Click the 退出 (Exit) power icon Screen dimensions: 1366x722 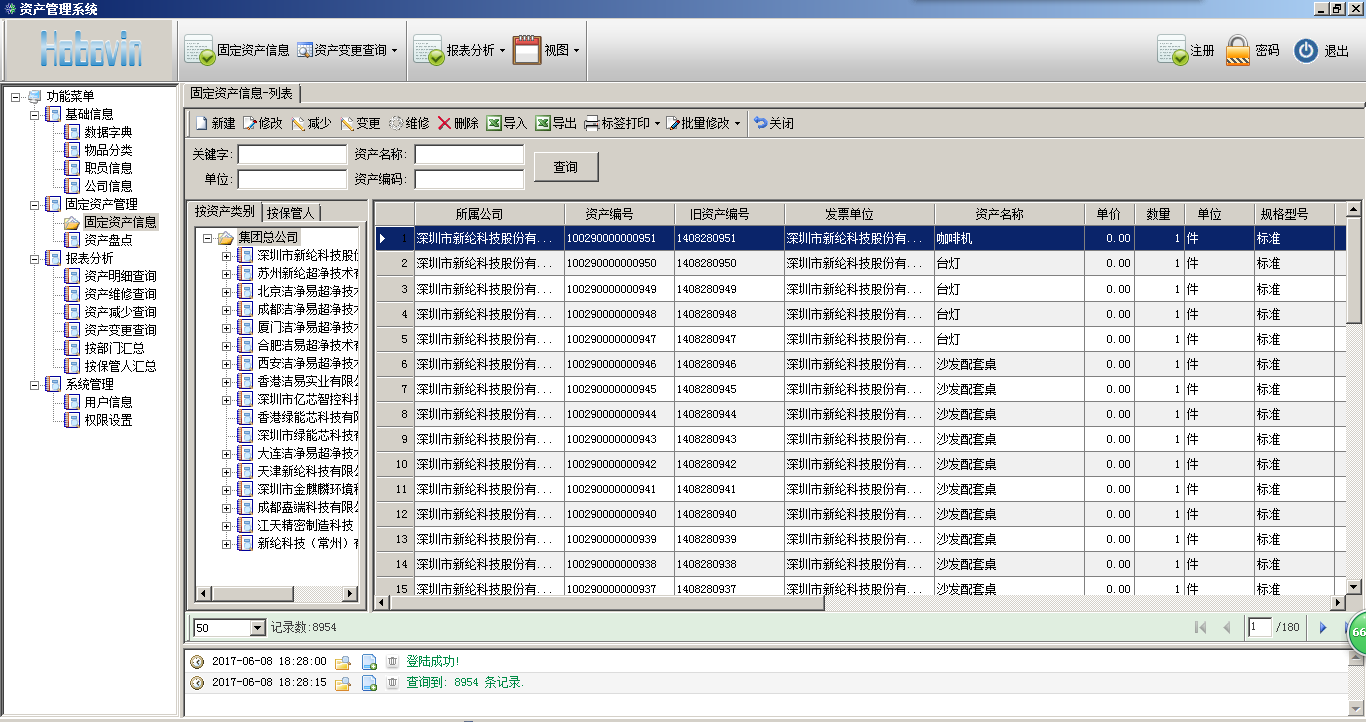point(1306,50)
